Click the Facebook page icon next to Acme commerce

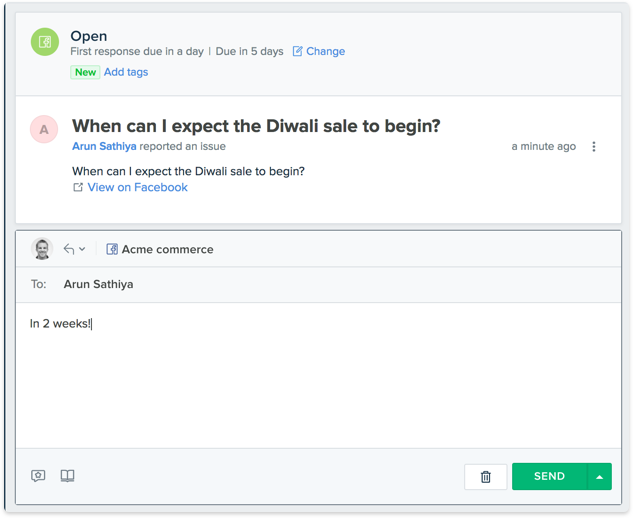(x=112, y=249)
